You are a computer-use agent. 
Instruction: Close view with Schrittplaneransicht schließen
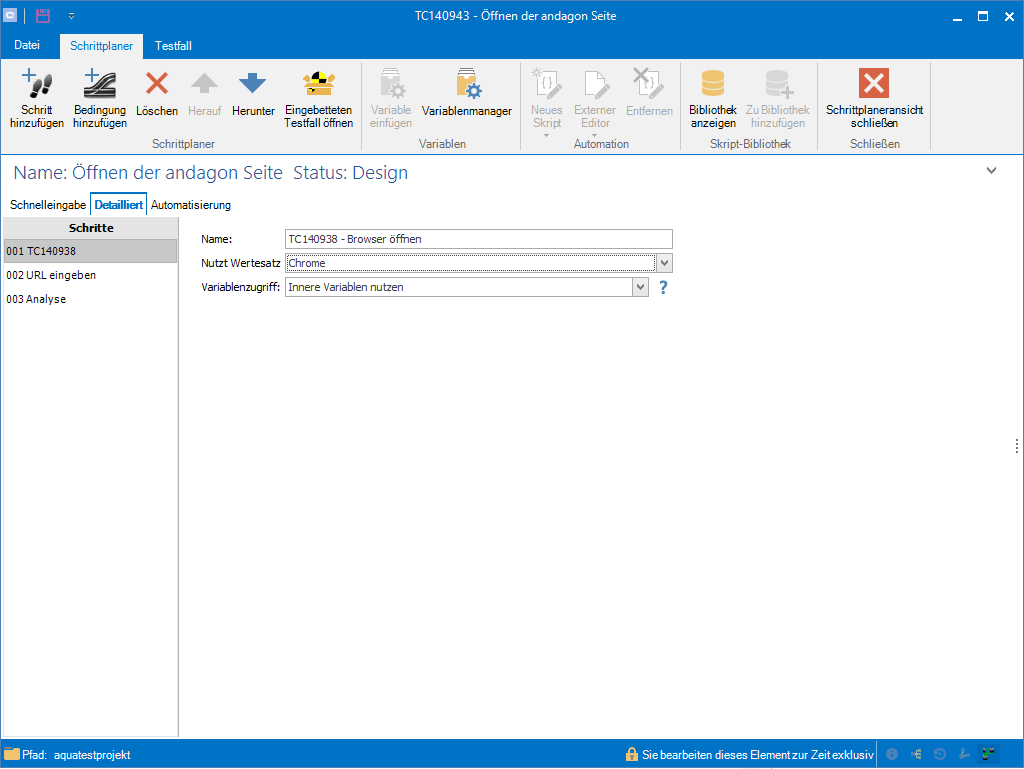[874, 85]
